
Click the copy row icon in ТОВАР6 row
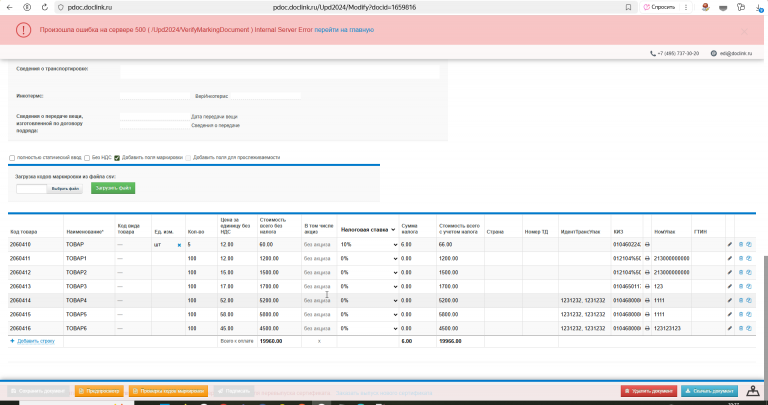(x=749, y=328)
